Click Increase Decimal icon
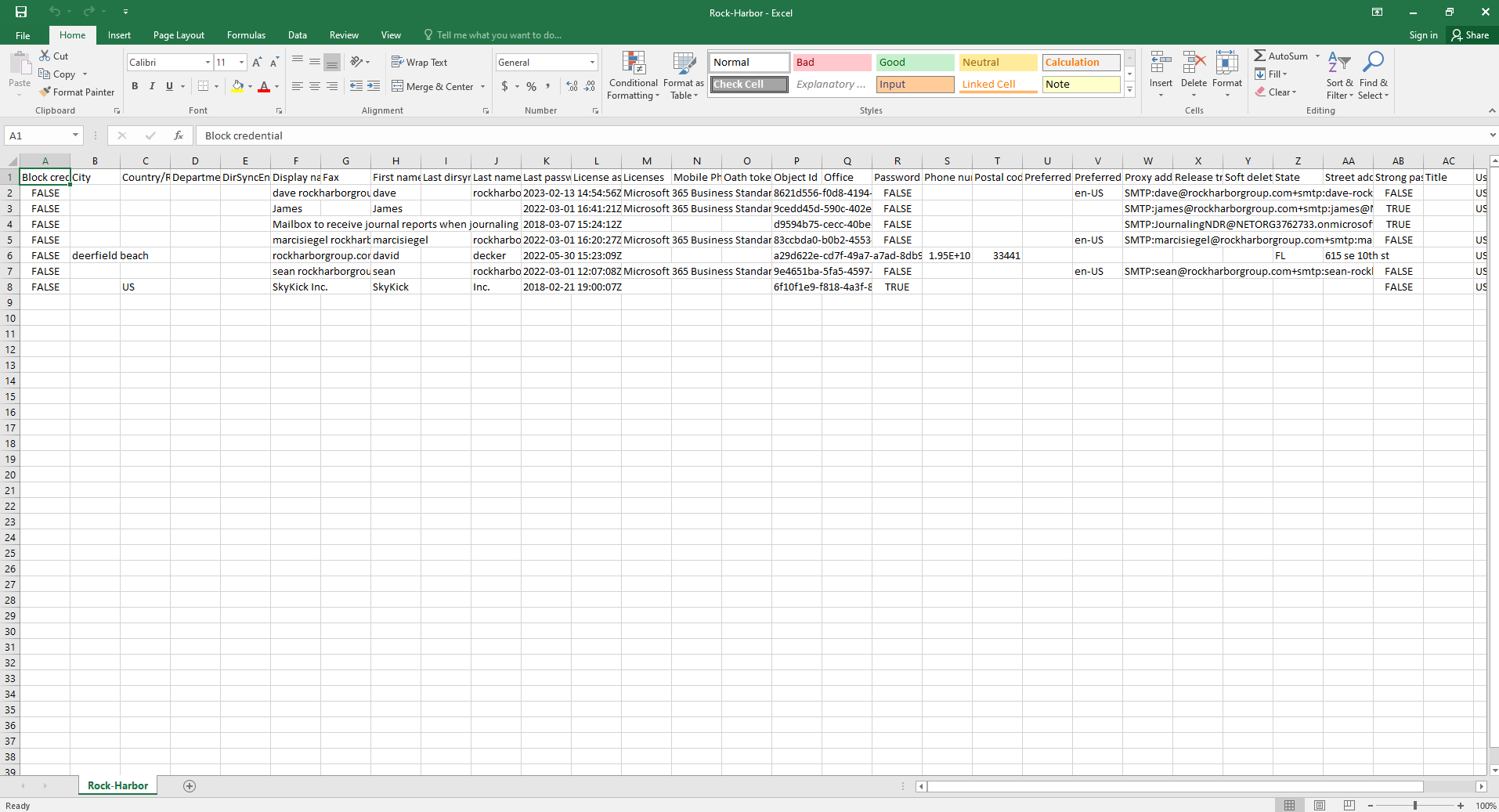This screenshot has height=812, width=1499. point(573,86)
